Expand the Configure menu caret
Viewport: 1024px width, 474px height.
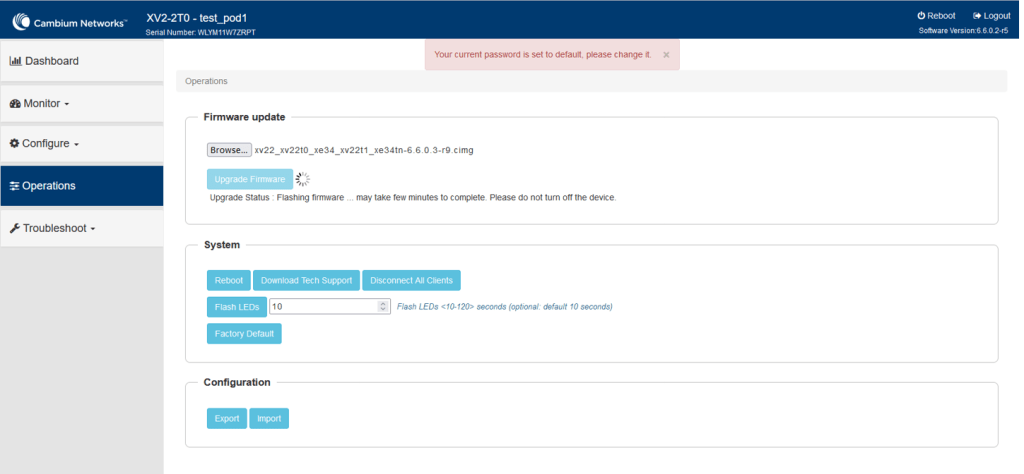pyautogui.click(x=76, y=144)
